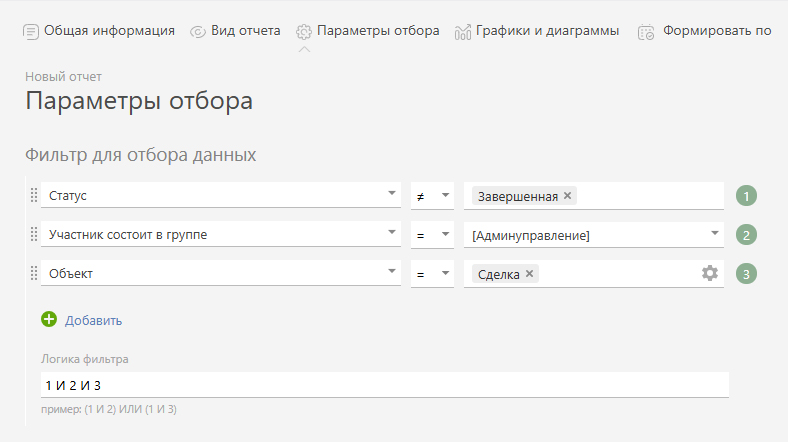Click the Новый отчет breadcrumb text
The width and height of the screenshot is (788, 442).
click(x=63, y=77)
